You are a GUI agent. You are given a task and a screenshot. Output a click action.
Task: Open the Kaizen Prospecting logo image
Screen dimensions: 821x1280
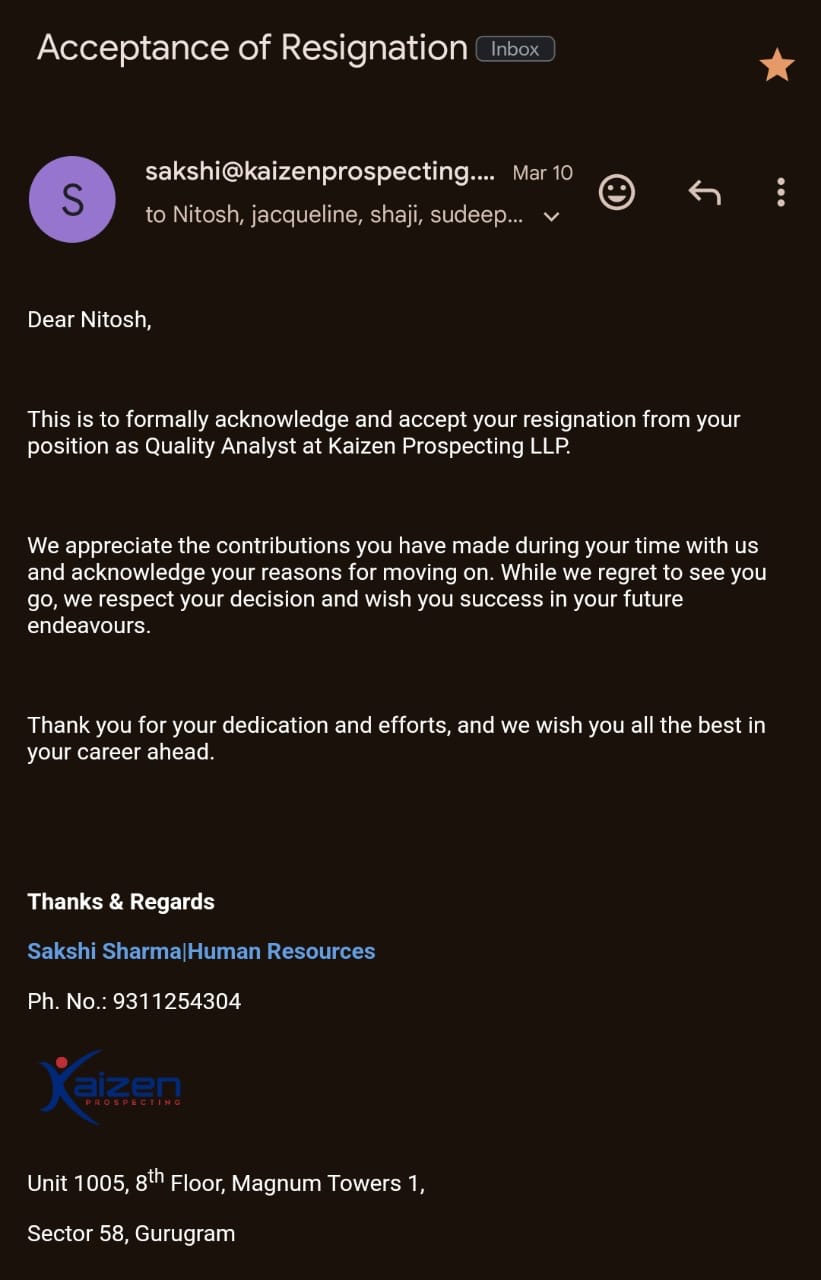[x=110, y=1086]
